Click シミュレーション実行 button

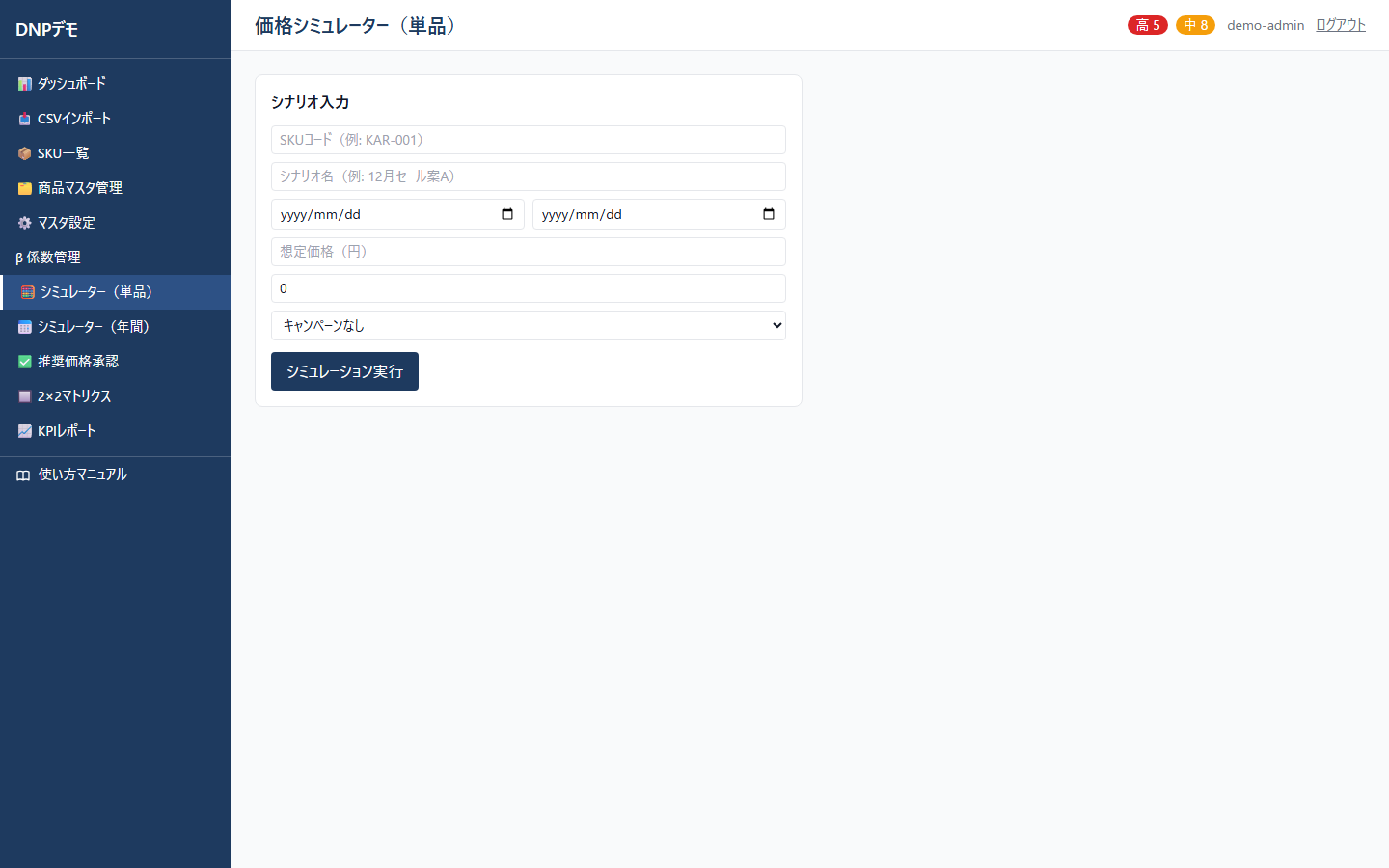pos(344,371)
